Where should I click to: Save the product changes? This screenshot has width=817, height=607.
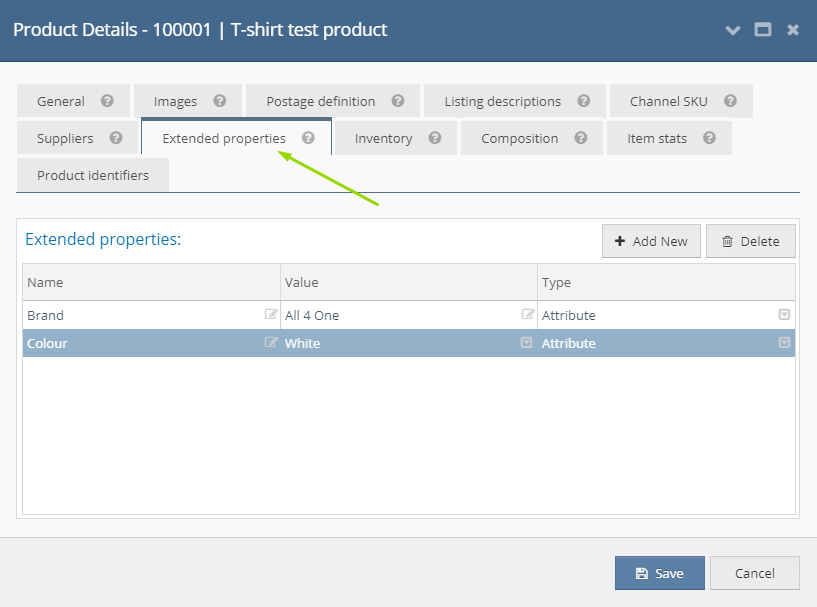coord(659,573)
